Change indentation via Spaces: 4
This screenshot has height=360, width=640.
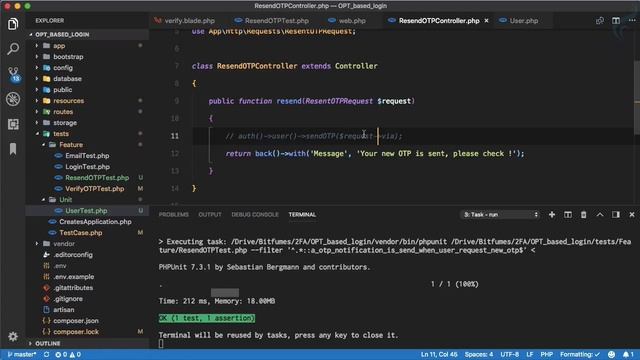[x=479, y=355]
